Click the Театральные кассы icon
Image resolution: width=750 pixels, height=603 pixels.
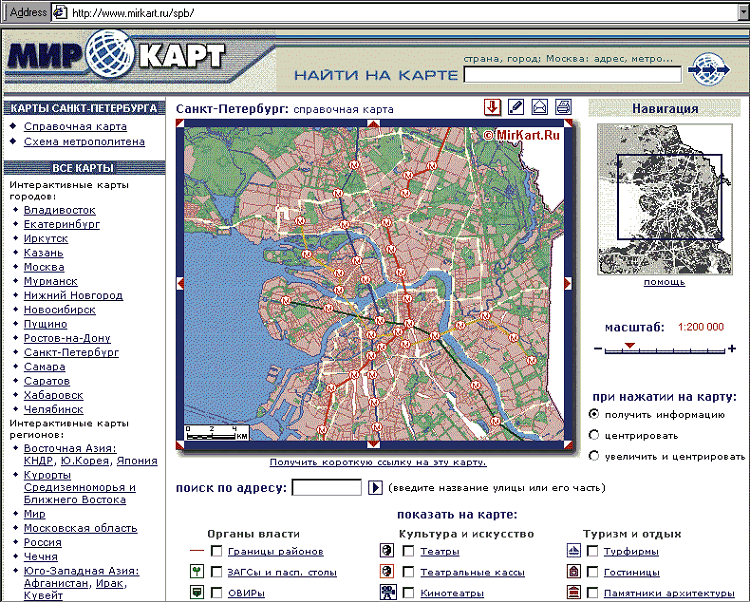(x=387, y=571)
